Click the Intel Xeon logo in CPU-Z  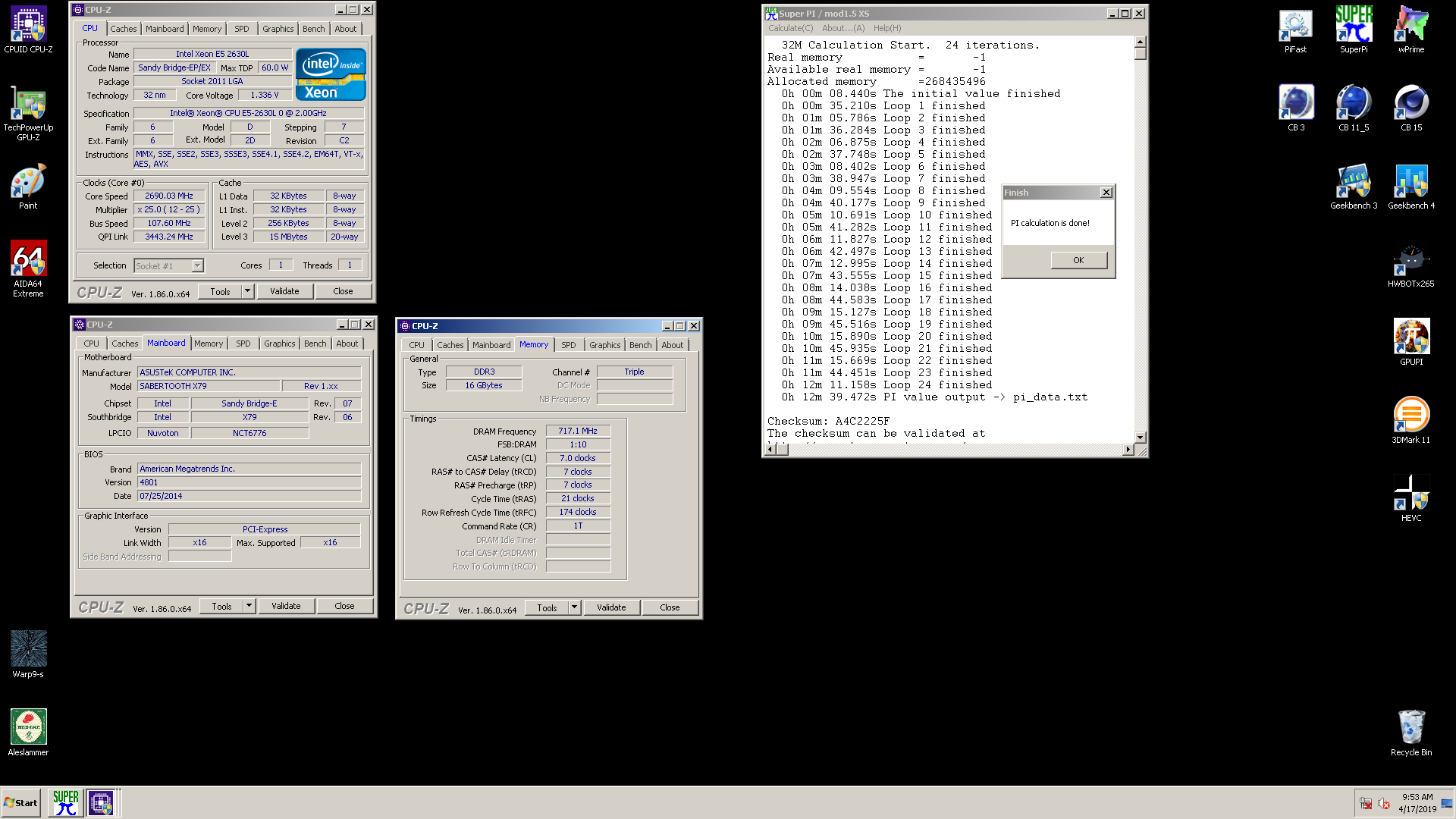coord(331,74)
